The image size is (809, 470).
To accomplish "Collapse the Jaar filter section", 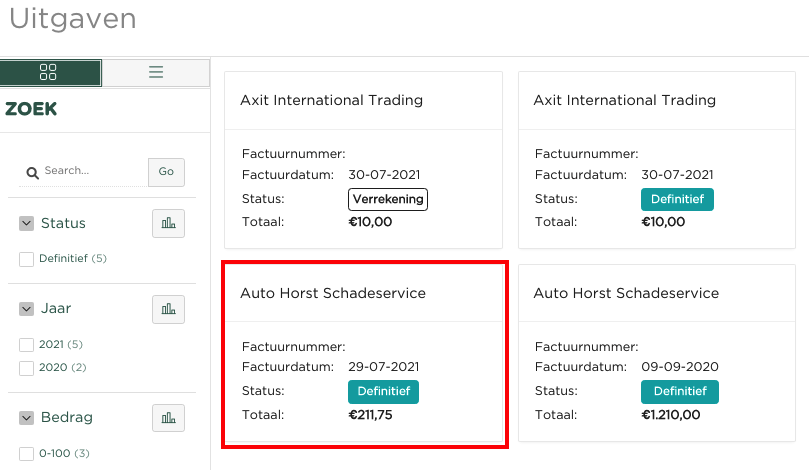I will [27, 309].
